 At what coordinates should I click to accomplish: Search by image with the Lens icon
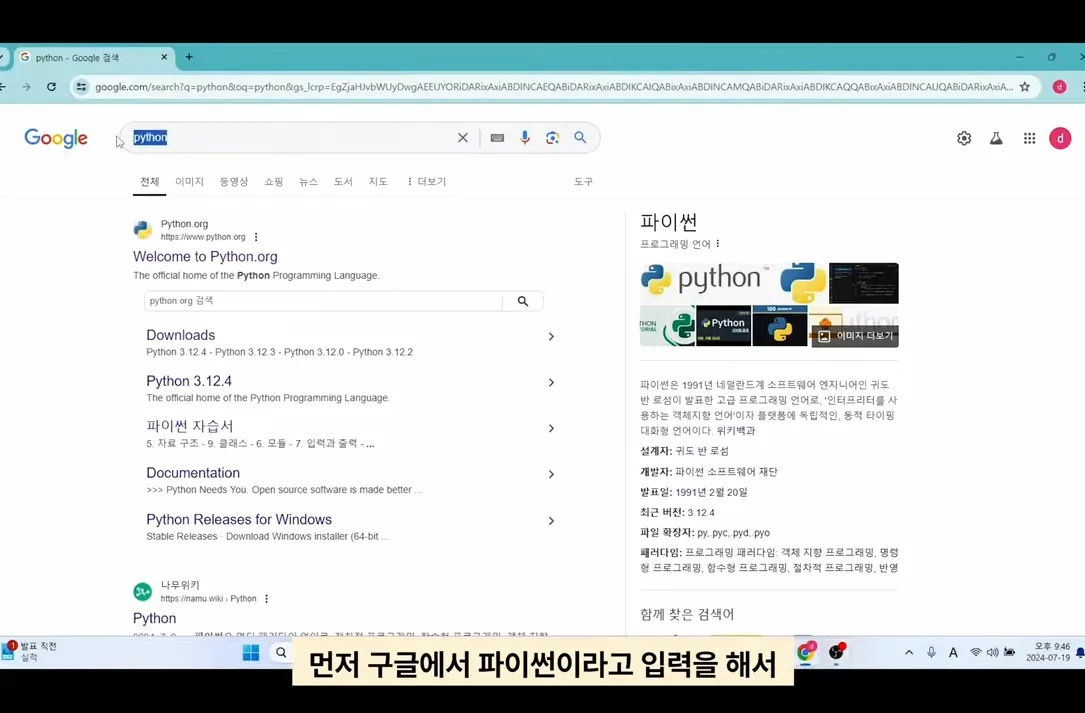click(x=552, y=138)
